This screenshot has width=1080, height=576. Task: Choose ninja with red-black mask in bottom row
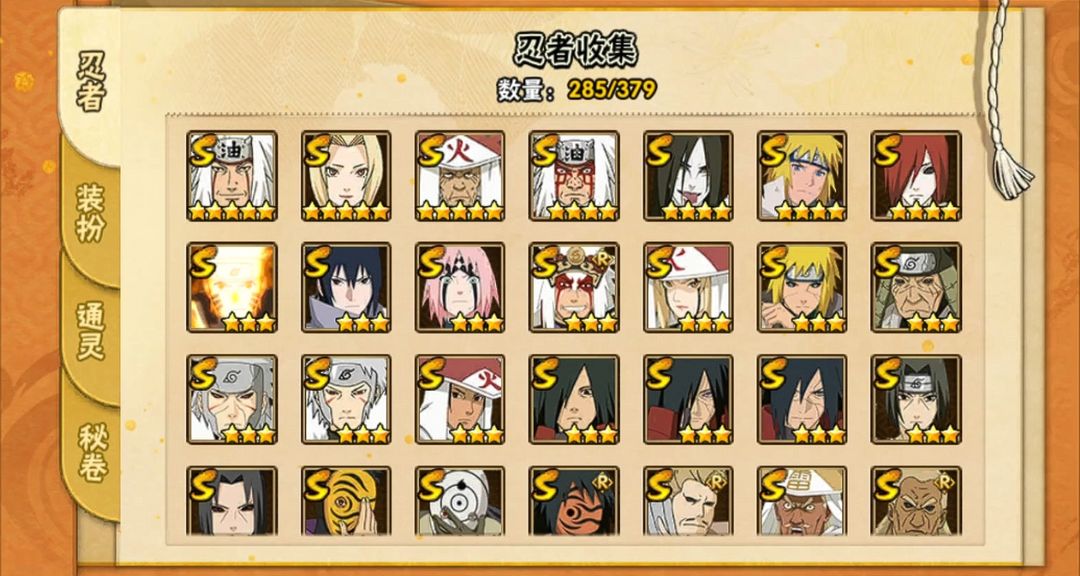tap(574, 502)
